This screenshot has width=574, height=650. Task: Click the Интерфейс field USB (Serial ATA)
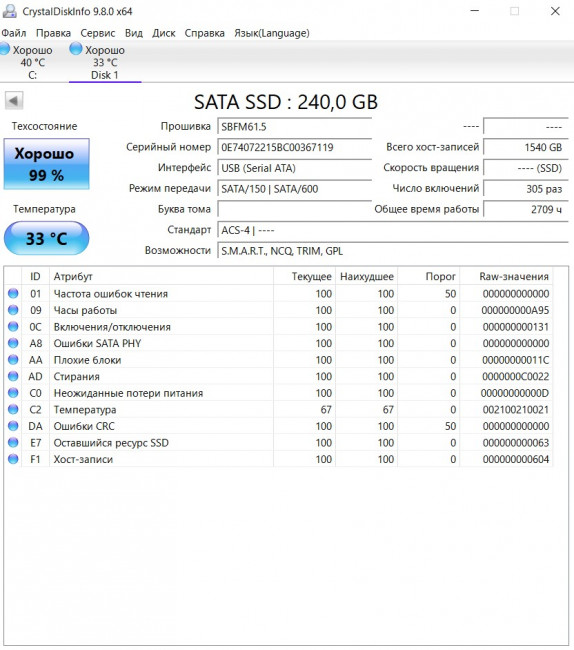(294, 168)
